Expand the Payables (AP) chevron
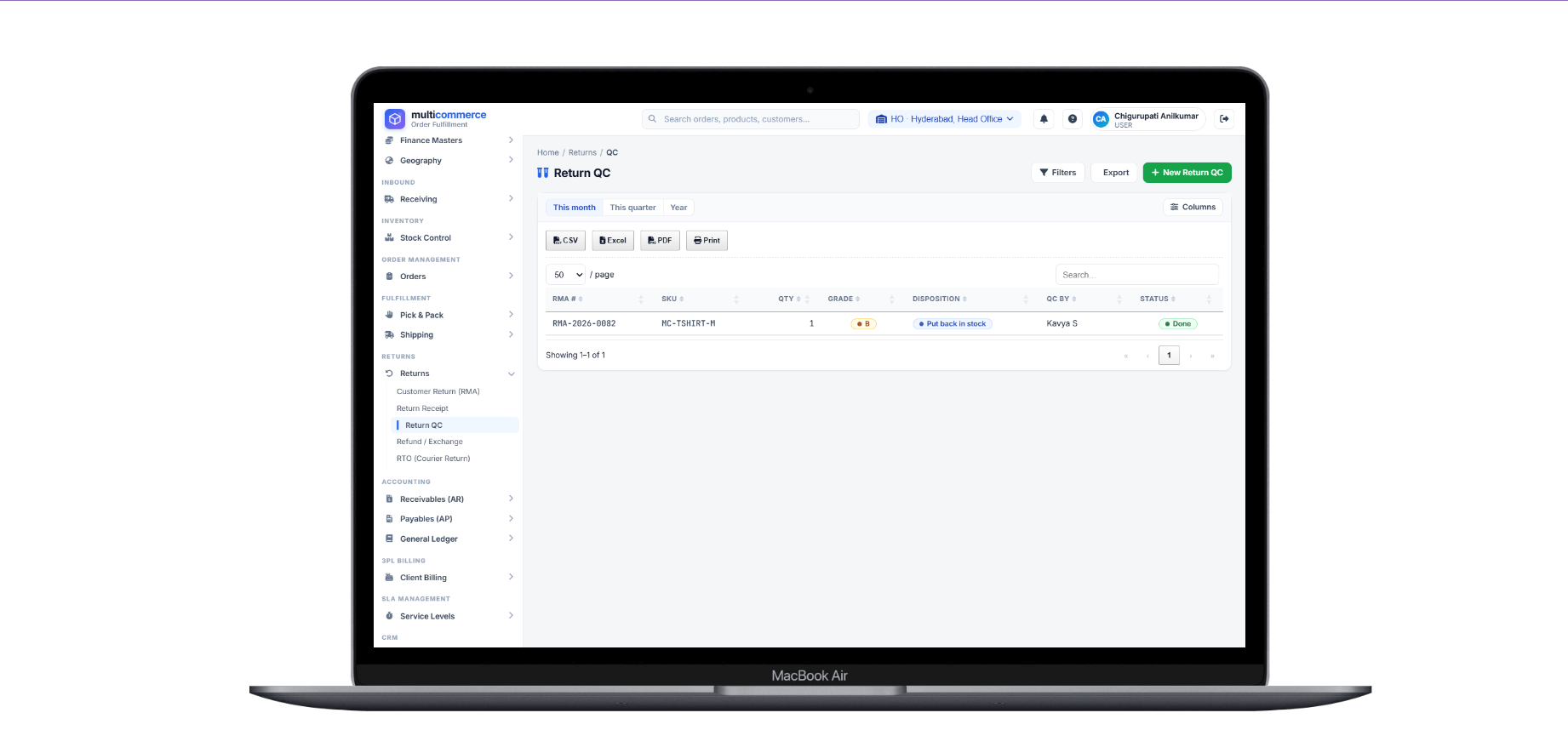Image resolution: width=1568 pixels, height=747 pixels. [511, 518]
